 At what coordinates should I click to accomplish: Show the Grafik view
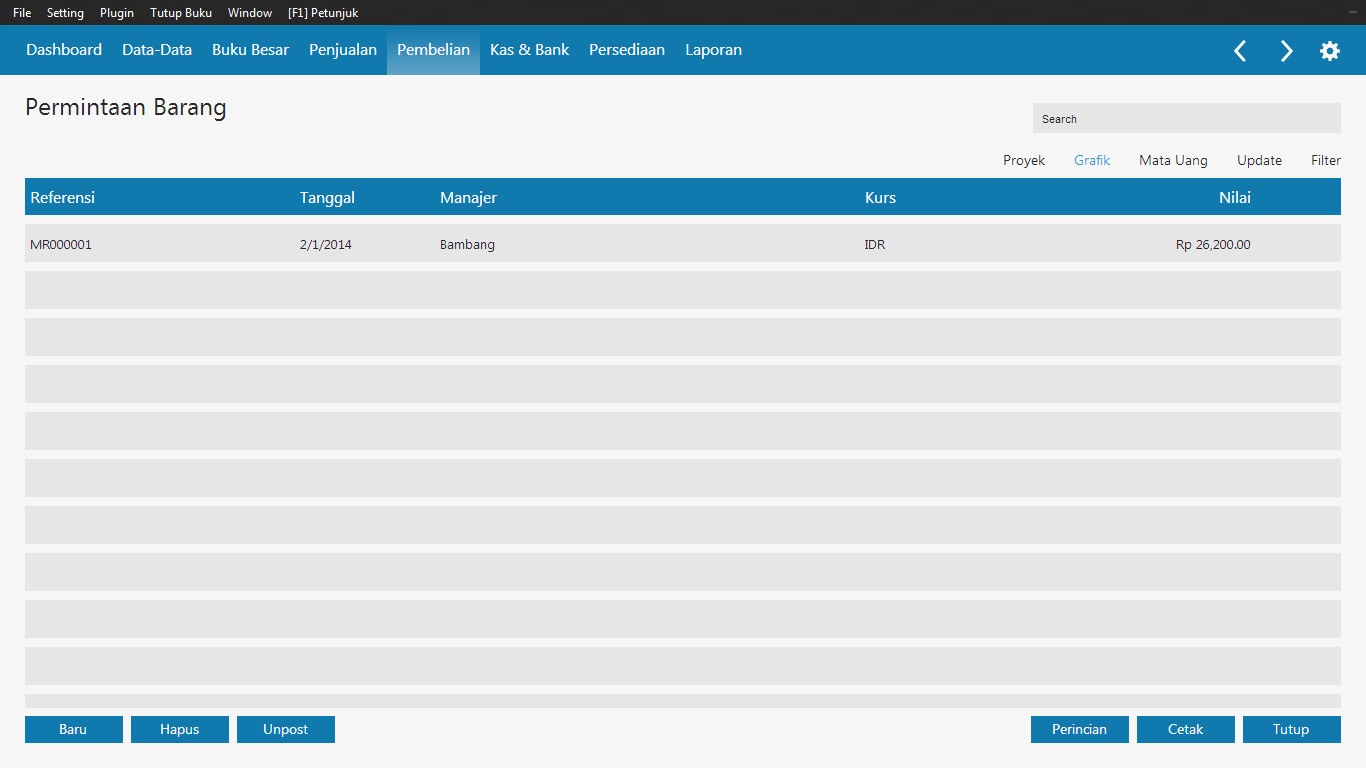pos(1092,160)
